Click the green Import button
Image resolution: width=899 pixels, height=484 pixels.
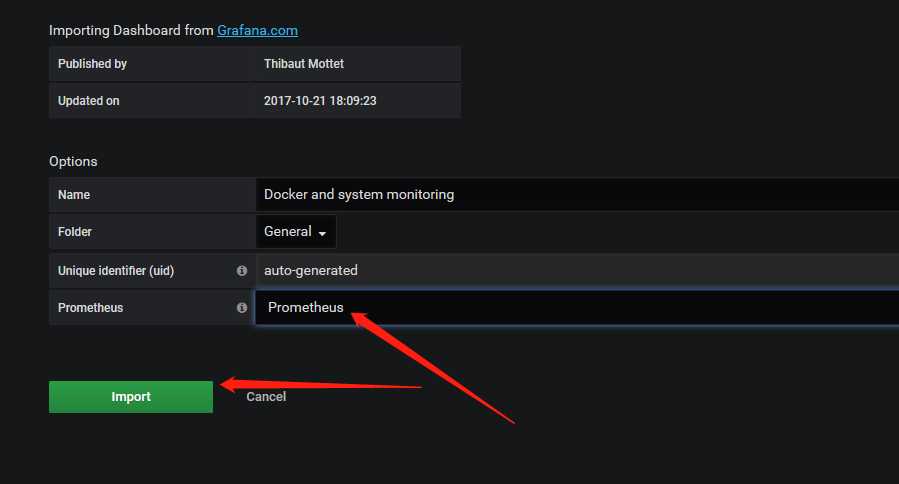click(131, 397)
